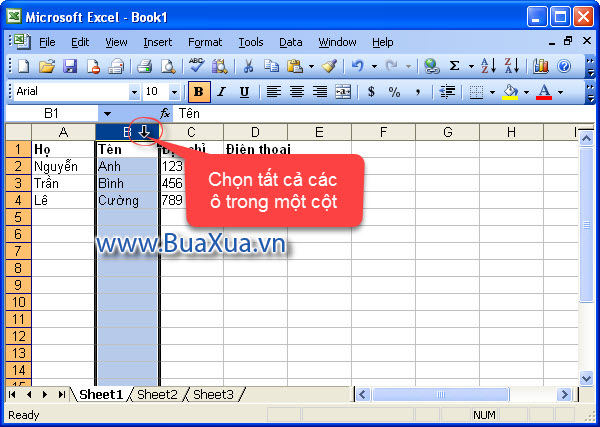
Task: Apply the Currency style dollar icon
Action: (371, 92)
